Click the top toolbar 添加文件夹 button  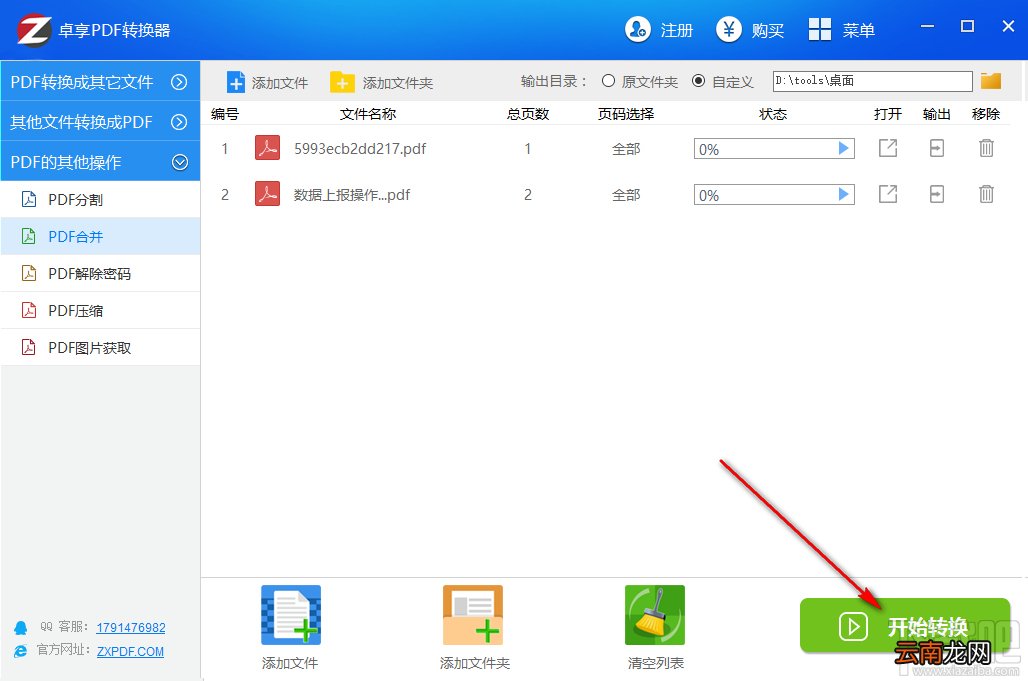382,83
